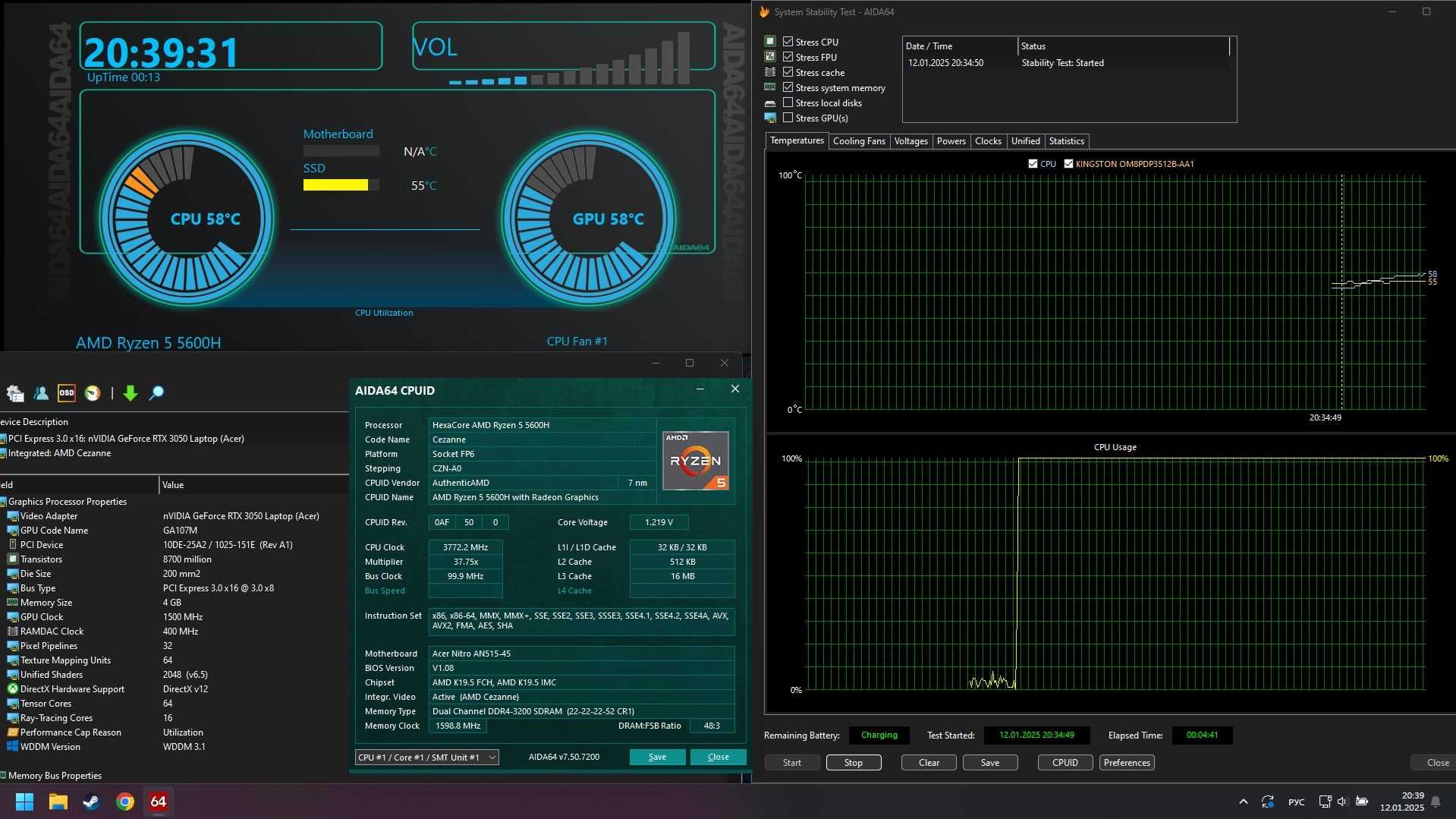Open the CPU #1 / Core #1 dropdown
This screenshot has height=819, width=1456.
(426, 757)
